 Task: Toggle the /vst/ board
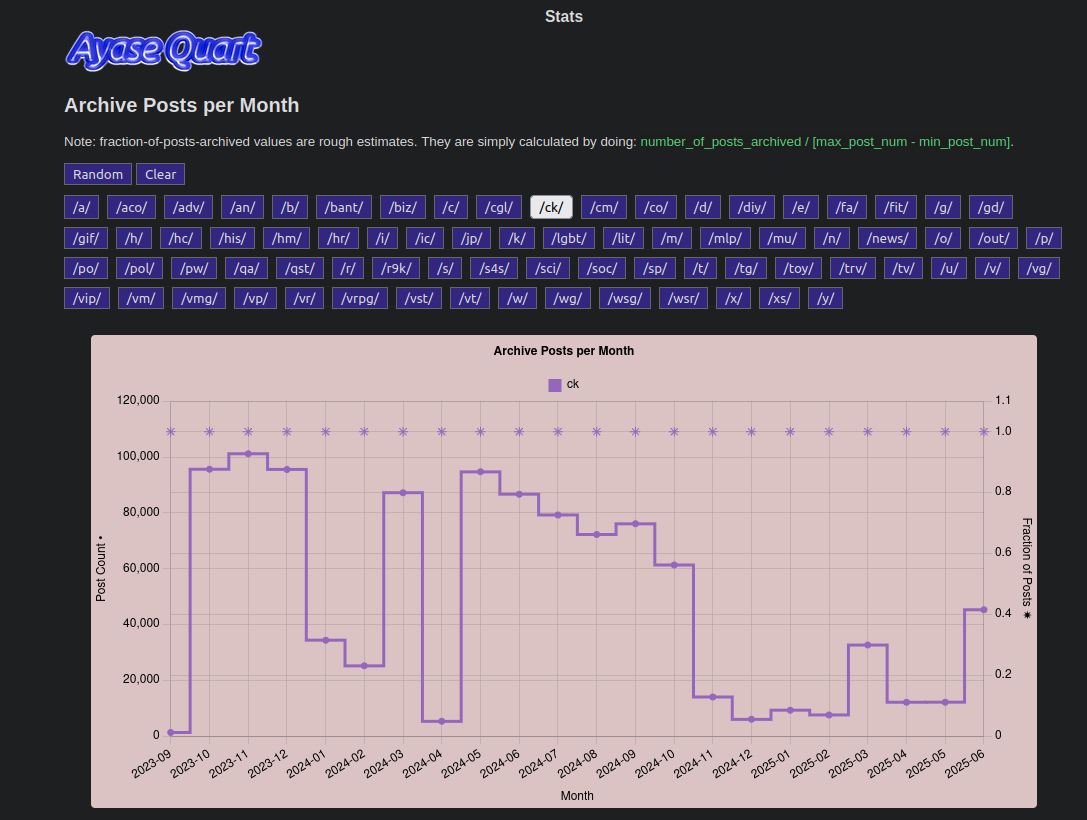coord(419,299)
